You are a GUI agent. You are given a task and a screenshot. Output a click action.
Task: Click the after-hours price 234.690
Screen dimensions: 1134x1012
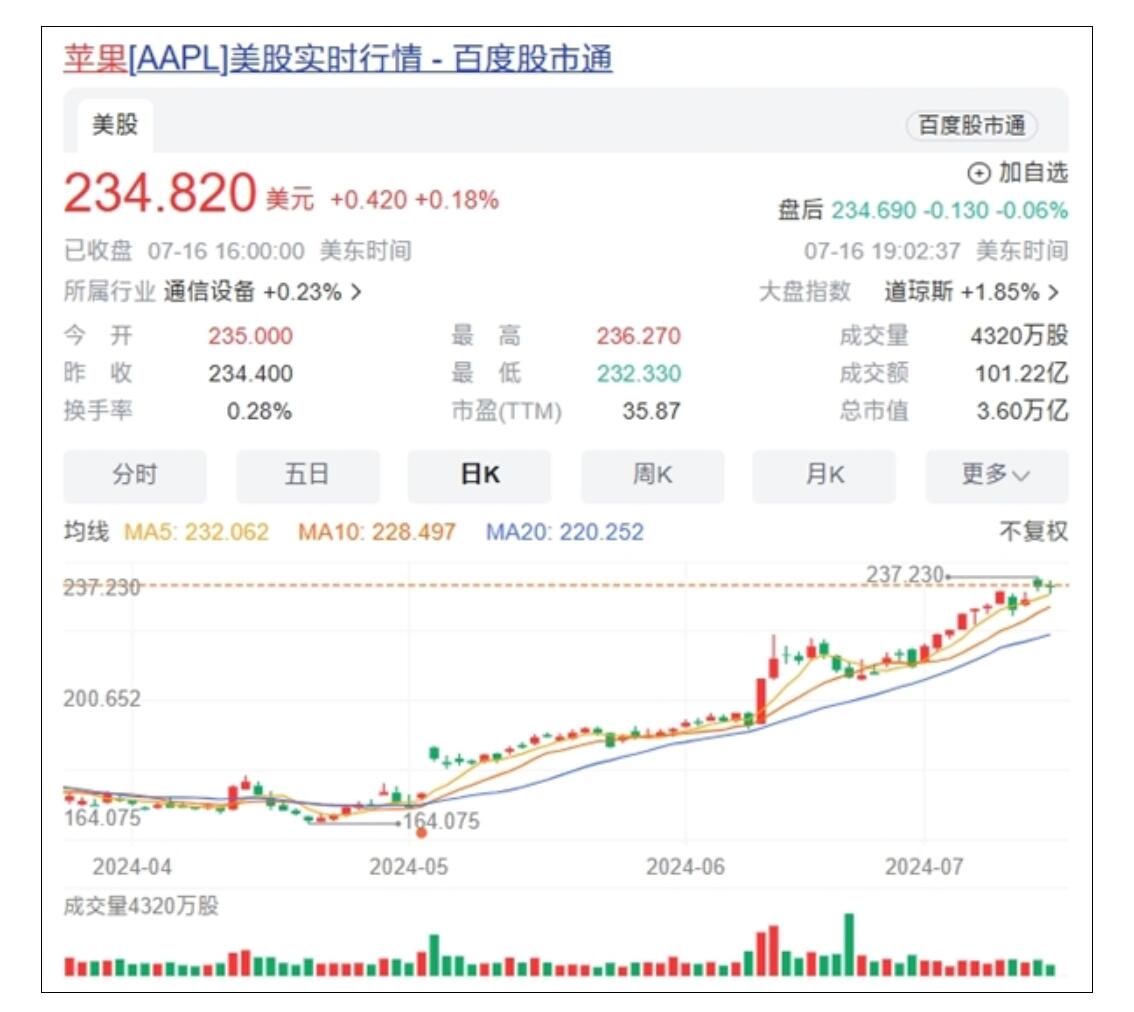pyautogui.click(x=874, y=211)
